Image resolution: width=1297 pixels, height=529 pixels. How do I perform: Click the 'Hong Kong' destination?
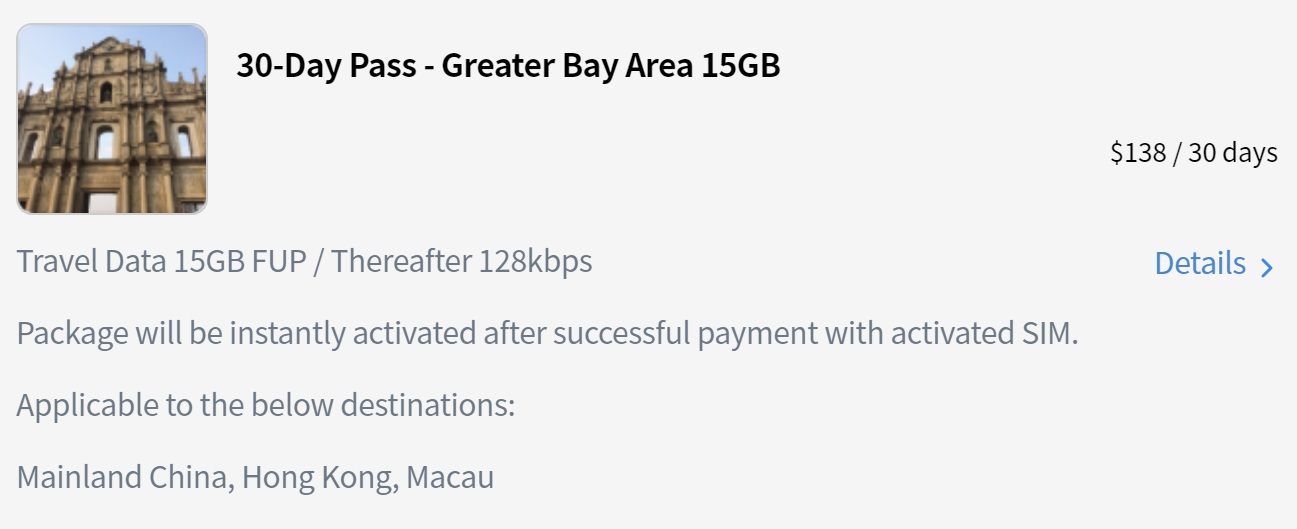click(x=313, y=477)
